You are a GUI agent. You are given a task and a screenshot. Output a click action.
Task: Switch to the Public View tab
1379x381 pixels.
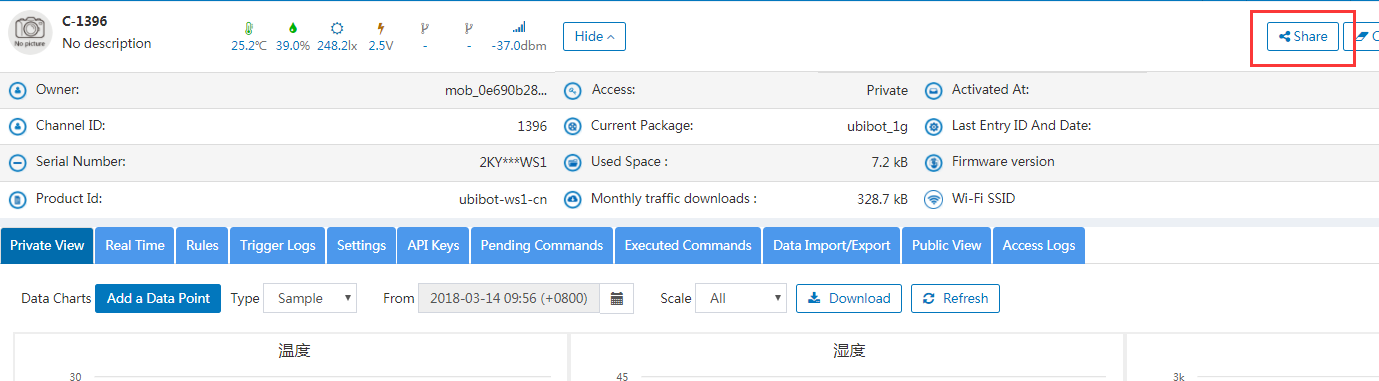(946, 246)
